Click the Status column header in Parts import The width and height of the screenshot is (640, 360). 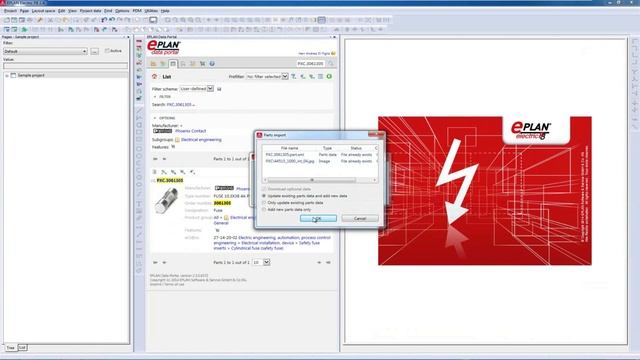coord(356,148)
